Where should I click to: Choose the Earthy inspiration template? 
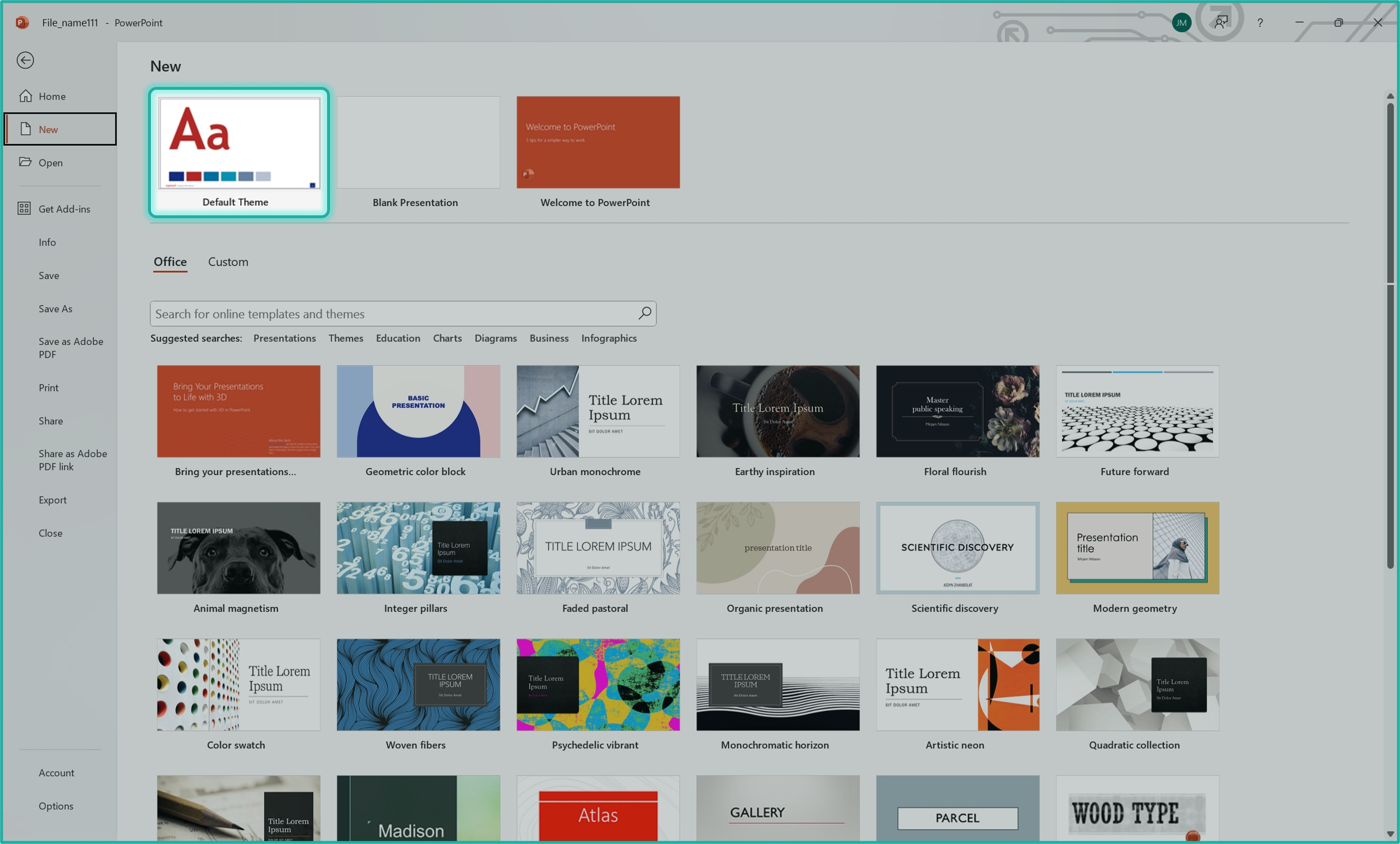click(777, 411)
